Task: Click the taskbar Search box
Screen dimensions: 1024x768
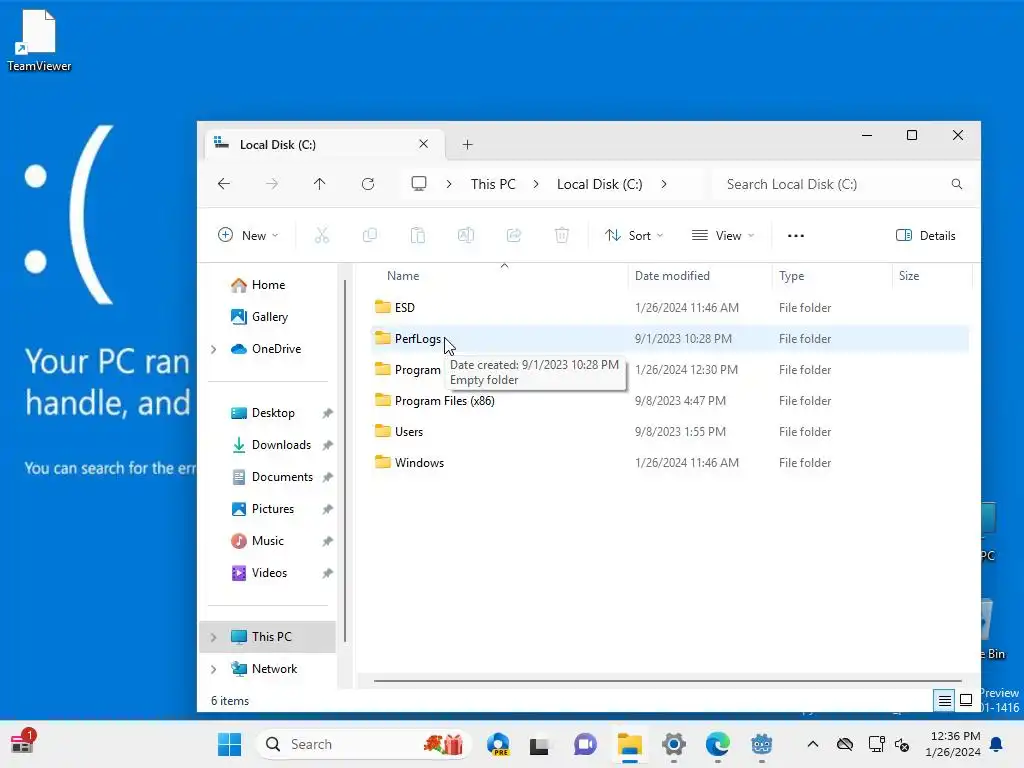Action: [x=364, y=744]
